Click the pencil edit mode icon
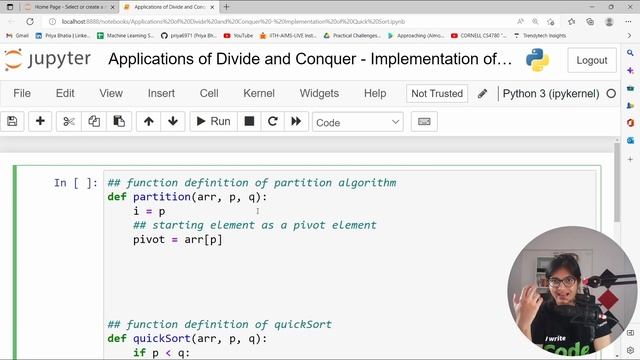640x360 pixels. (482, 93)
